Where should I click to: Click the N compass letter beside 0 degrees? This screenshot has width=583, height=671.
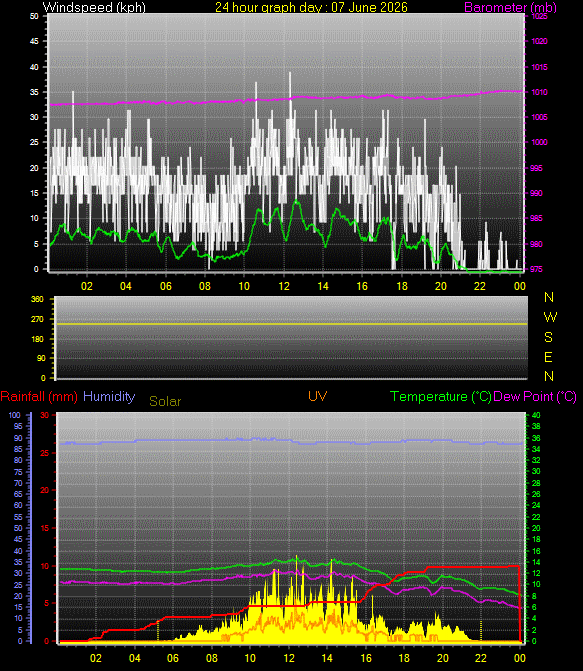(x=549, y=376)
